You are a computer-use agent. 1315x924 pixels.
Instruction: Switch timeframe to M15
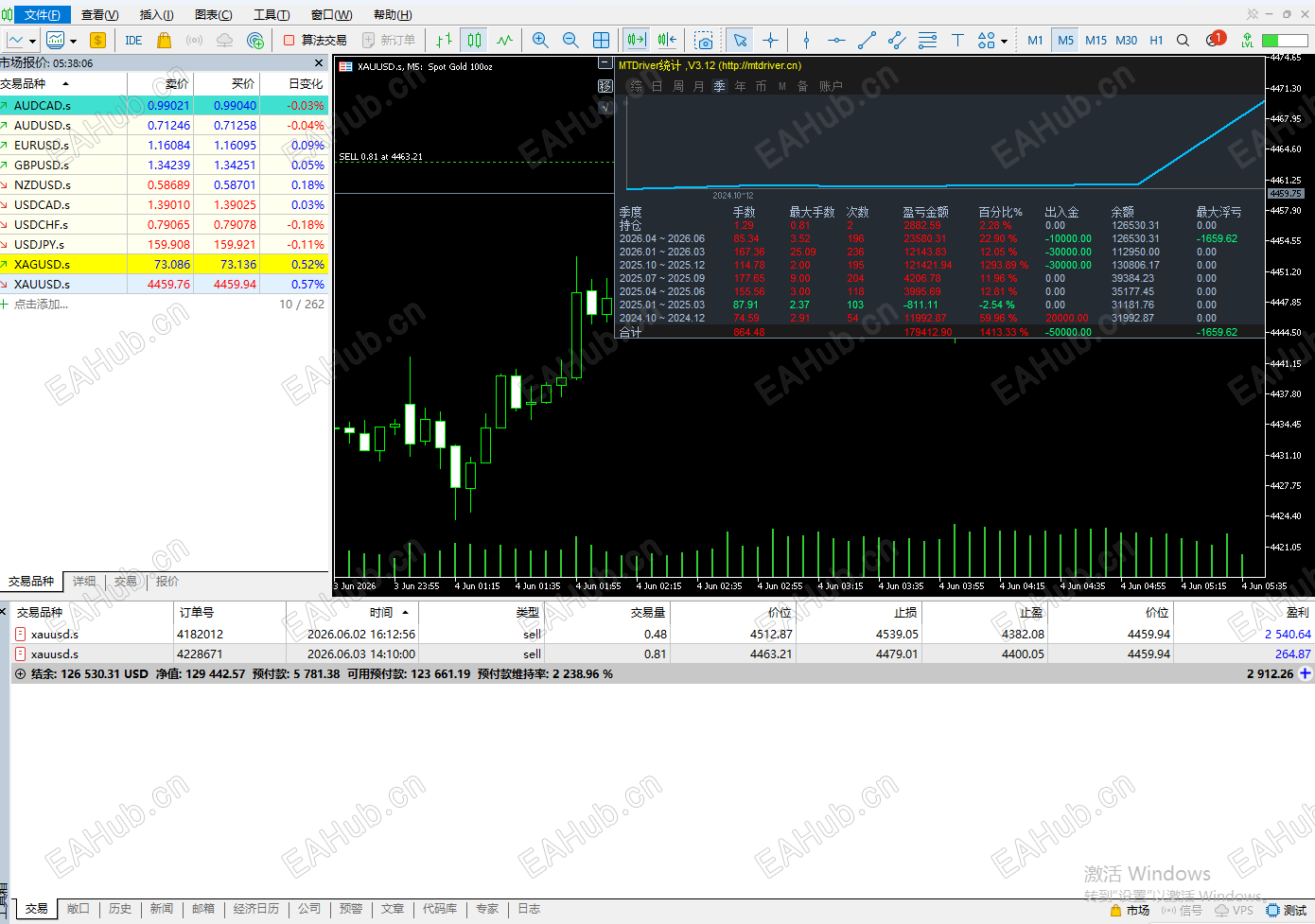point(1096,40)
